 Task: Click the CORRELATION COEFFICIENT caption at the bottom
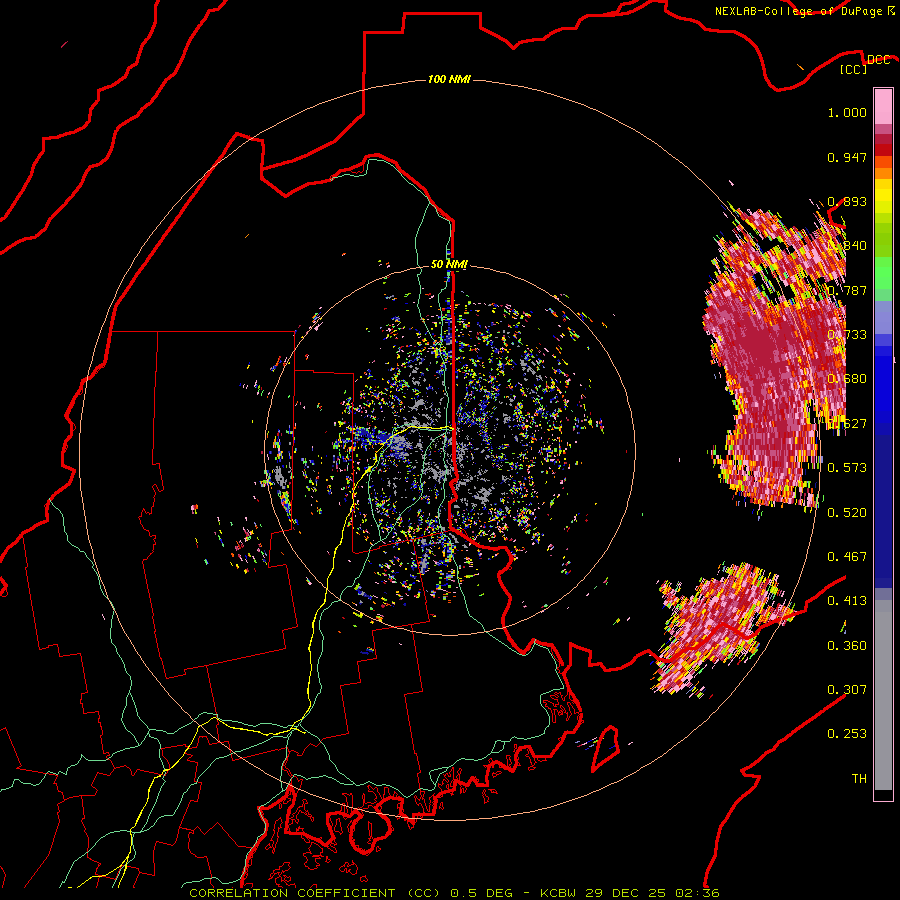click(315, 893)
